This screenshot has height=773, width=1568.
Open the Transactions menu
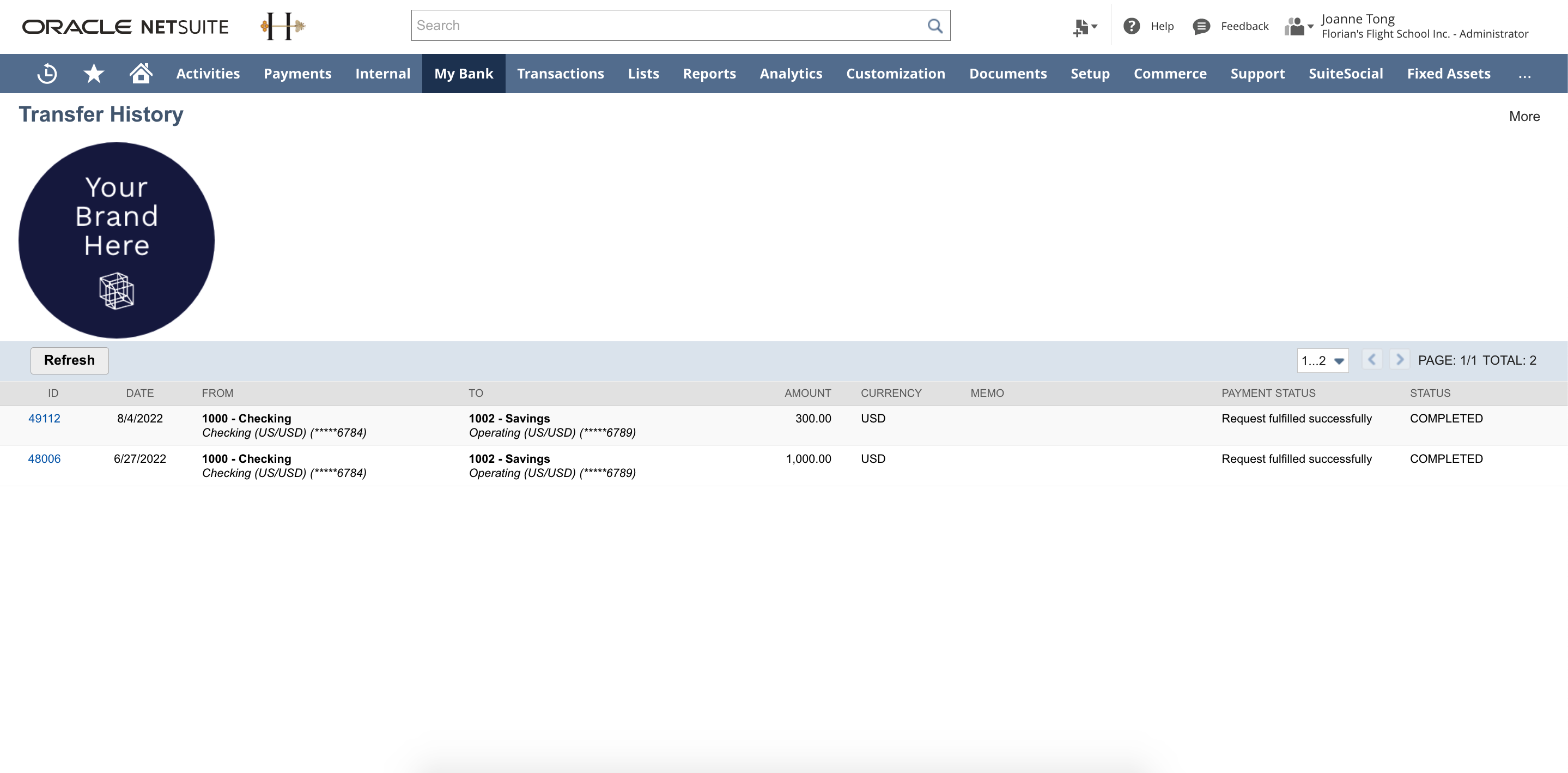560,74
